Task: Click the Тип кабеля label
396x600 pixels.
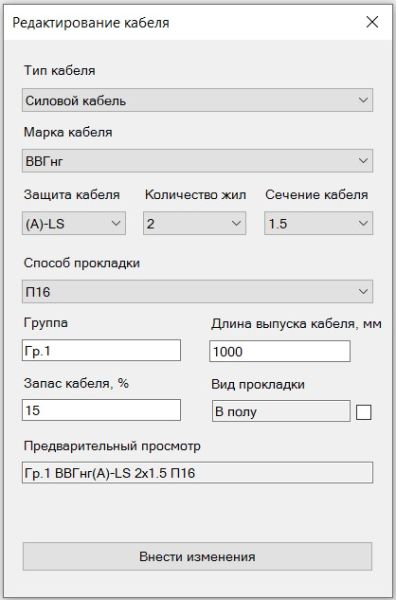Action: (60, 71)
